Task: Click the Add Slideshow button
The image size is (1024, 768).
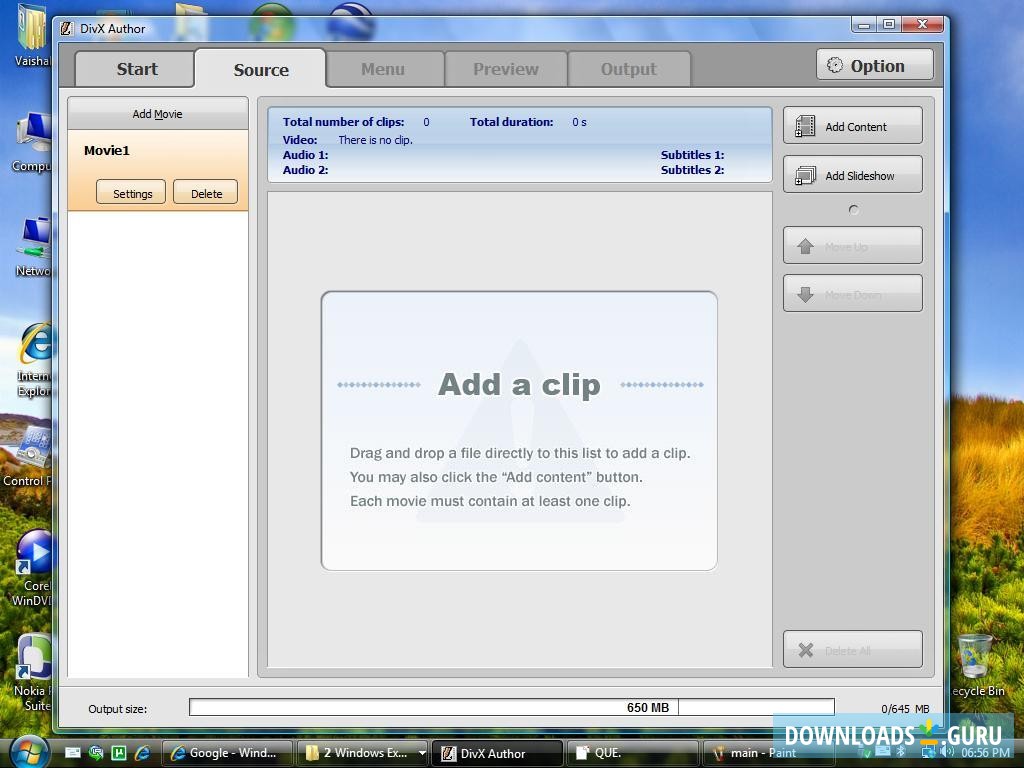Action: tap(853, 174)
